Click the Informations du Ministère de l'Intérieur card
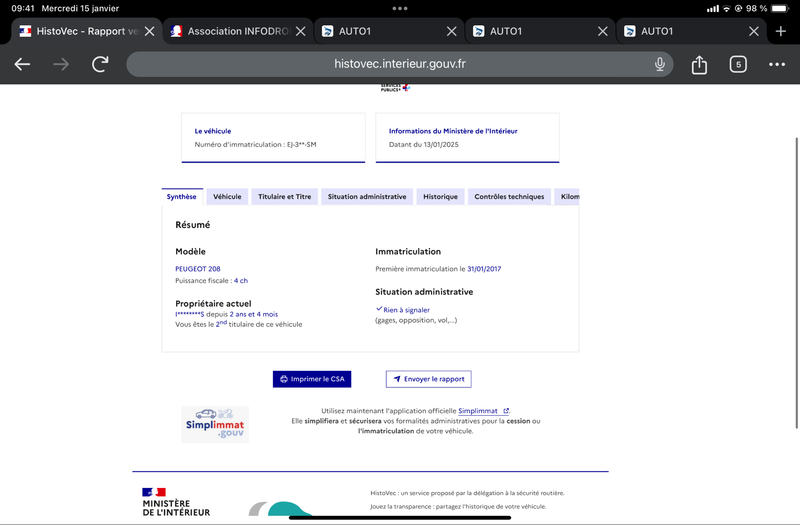The width and height of the screenshot is (800, 525). pyautogui.click(x=467, y=138)
